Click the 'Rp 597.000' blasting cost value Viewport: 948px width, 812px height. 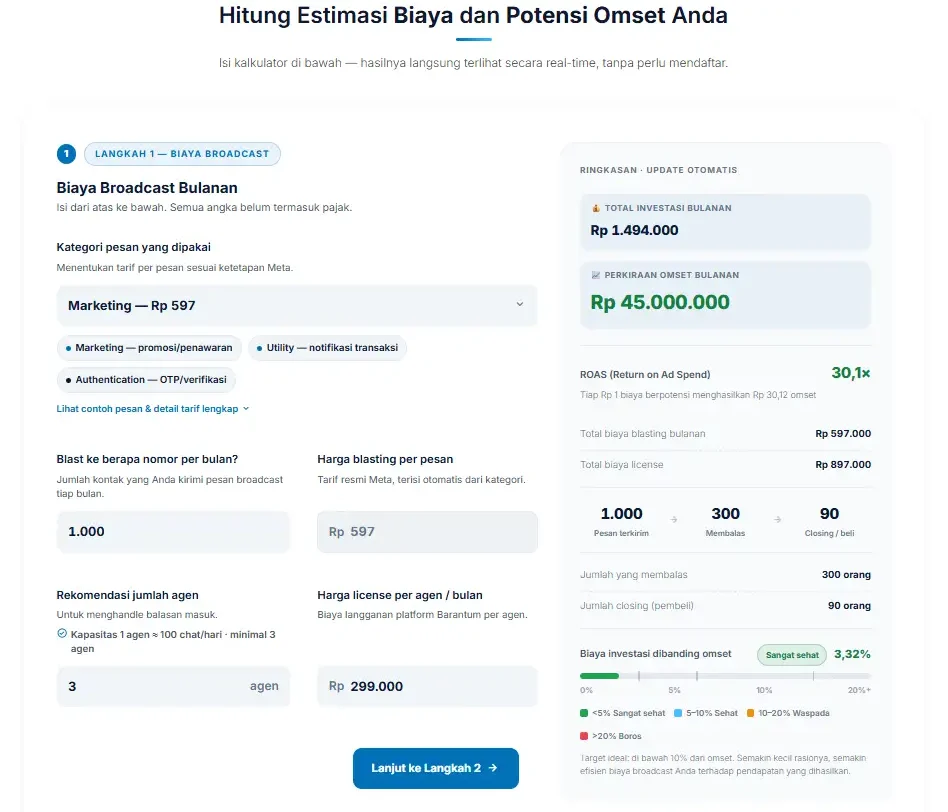[x=843, y=434]
